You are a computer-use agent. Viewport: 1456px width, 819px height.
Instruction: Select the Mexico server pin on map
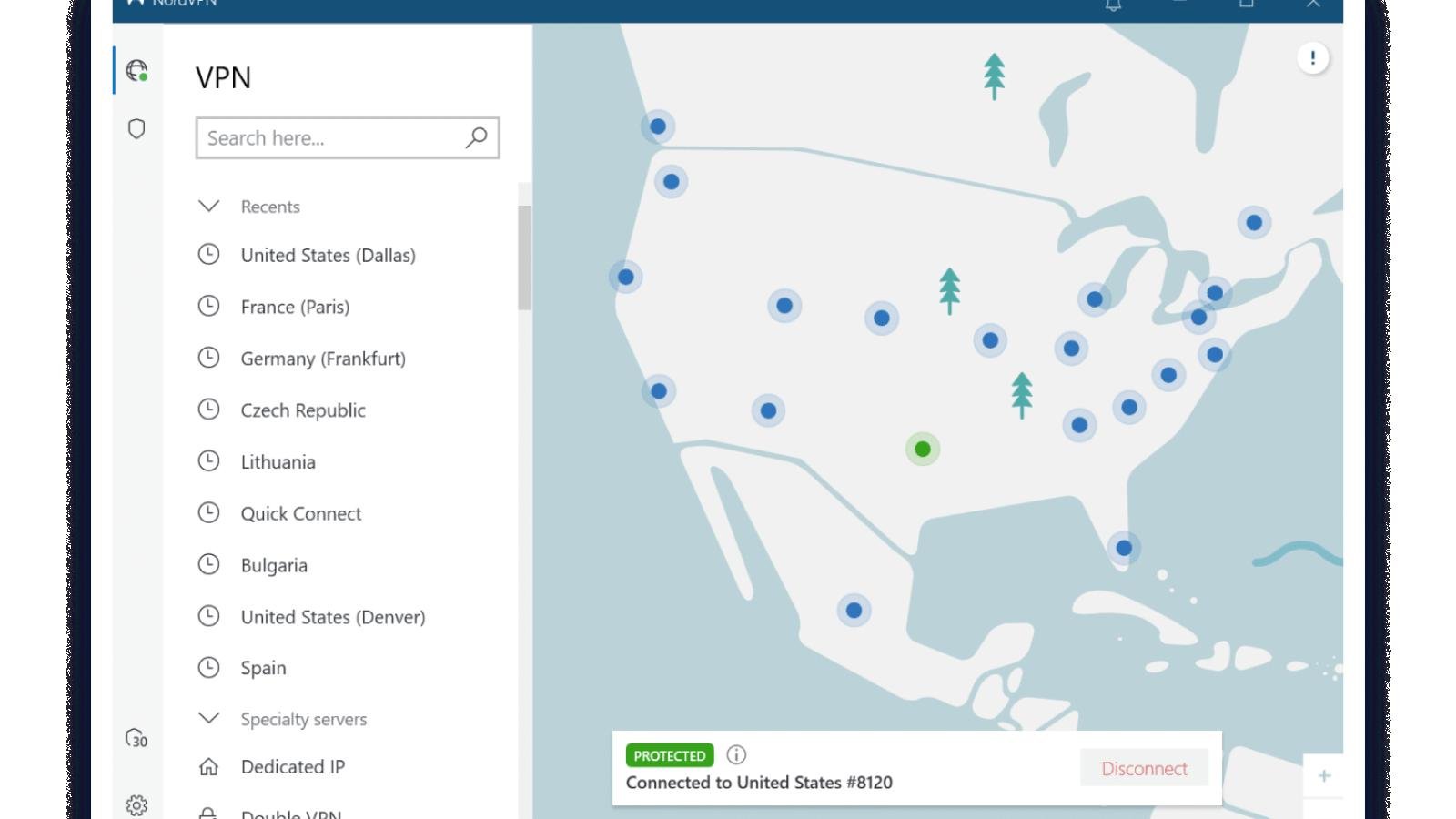coord(854,610)
